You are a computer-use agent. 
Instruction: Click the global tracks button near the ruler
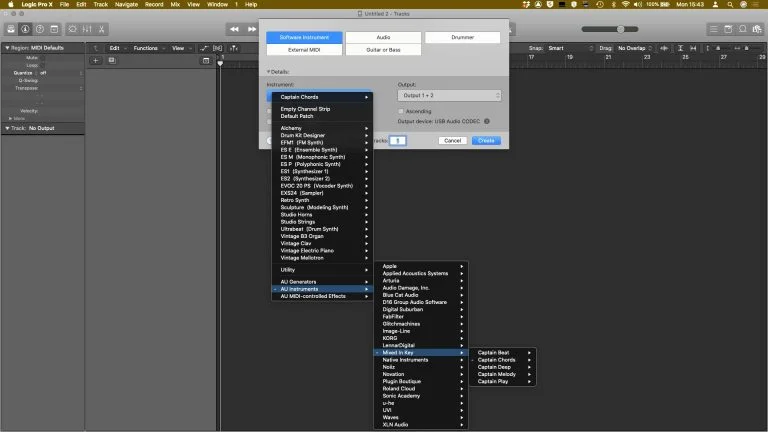pyautogui.click(x=206, y=61)
